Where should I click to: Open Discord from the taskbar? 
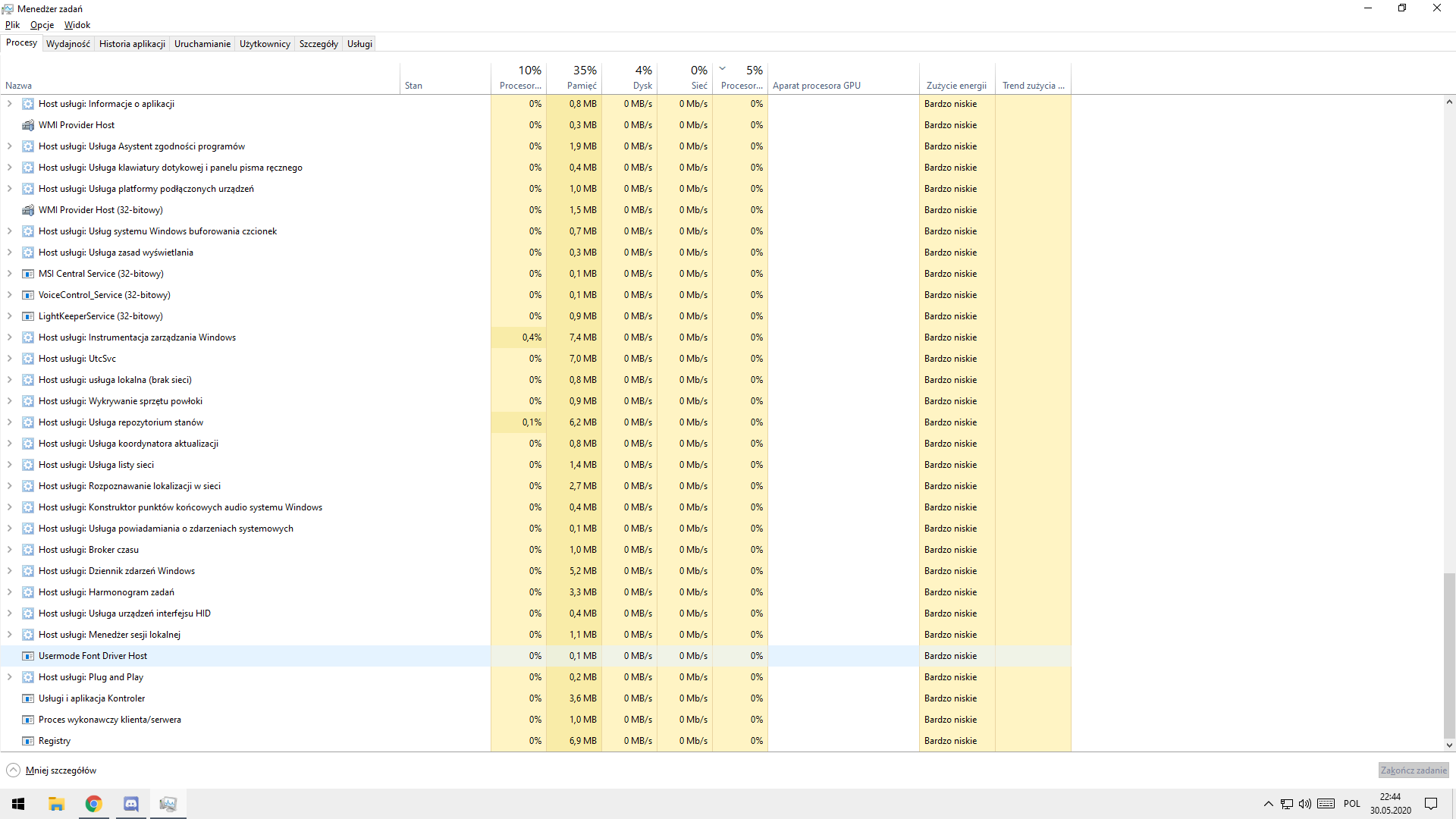click(x=131, y=804)
